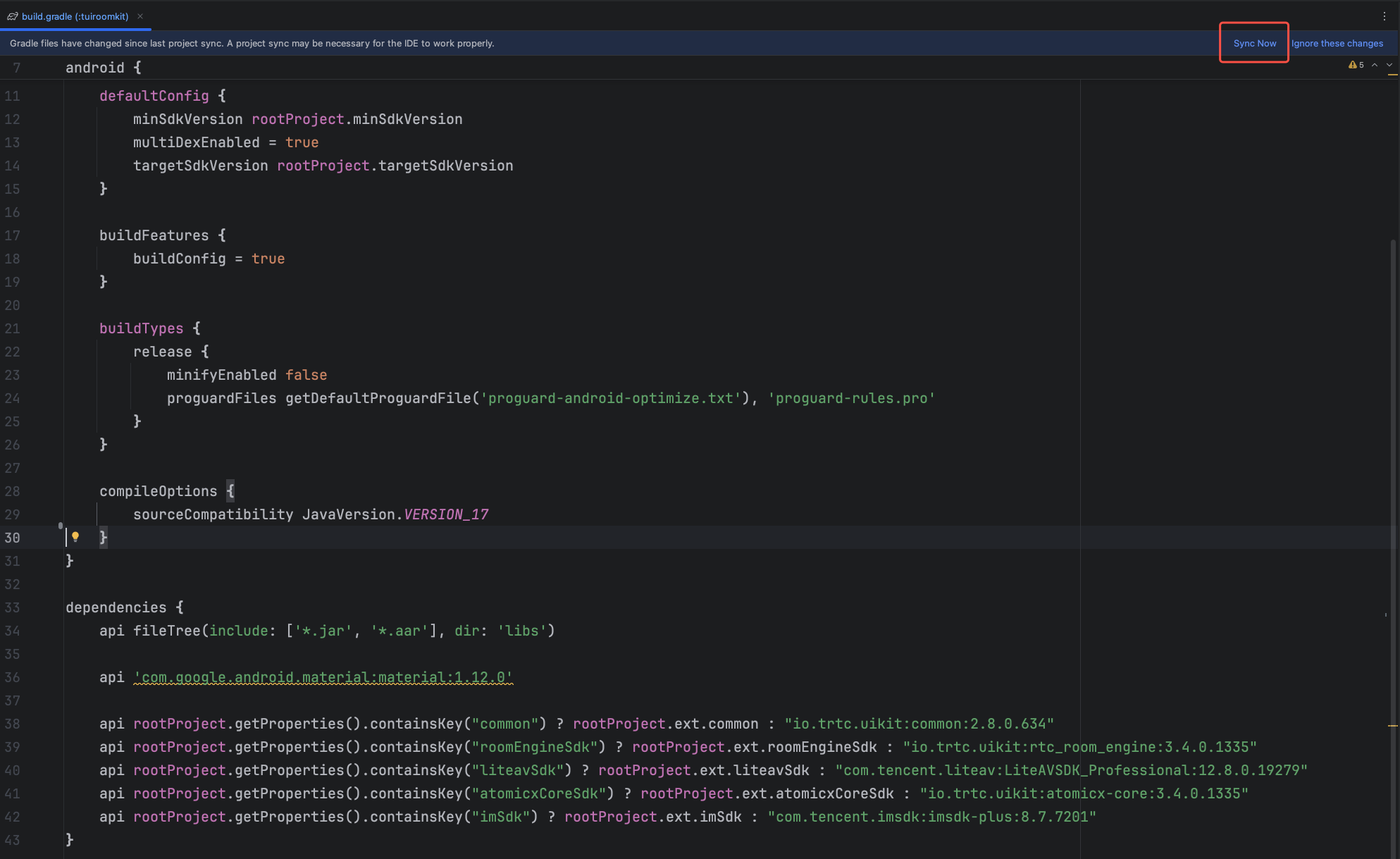Click the 'proguard-rules.pro' string literal
The width and height of the screenshot is (1400, 859).
pyautogui.click(x=850, y=398)
